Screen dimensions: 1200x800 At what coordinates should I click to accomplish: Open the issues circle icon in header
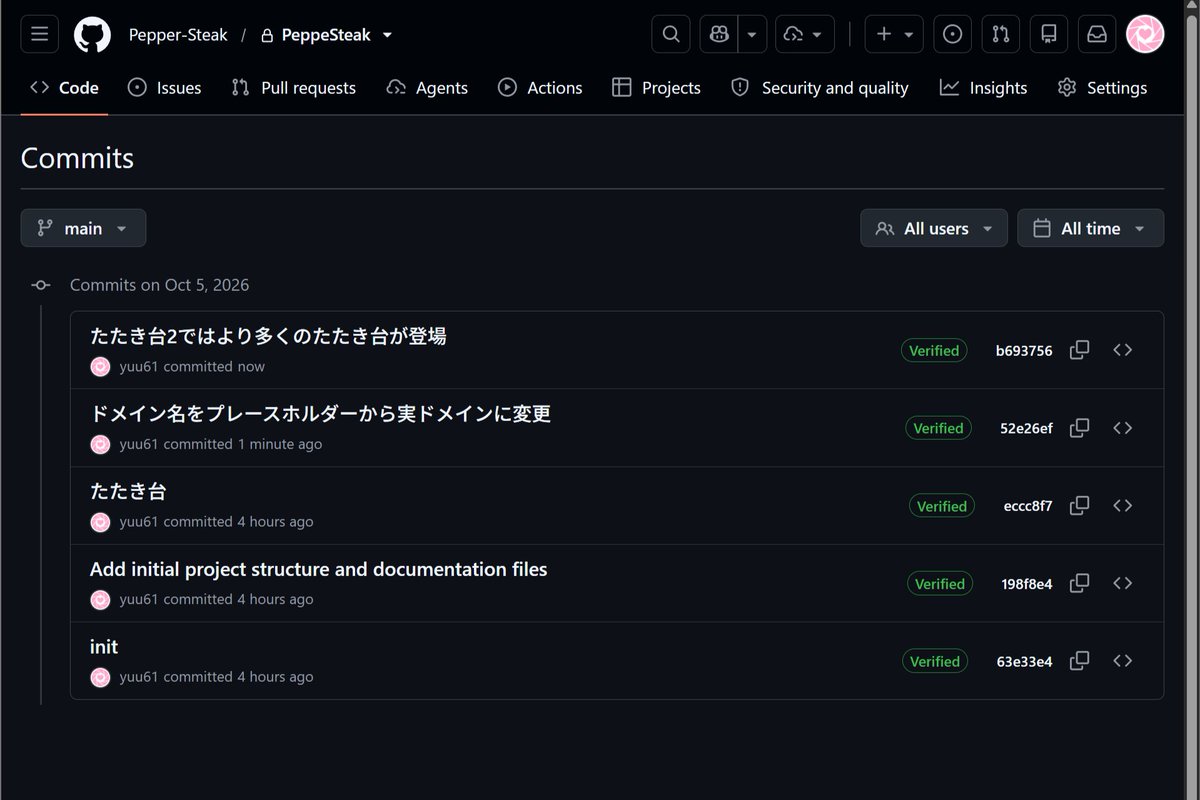point(953,35)
